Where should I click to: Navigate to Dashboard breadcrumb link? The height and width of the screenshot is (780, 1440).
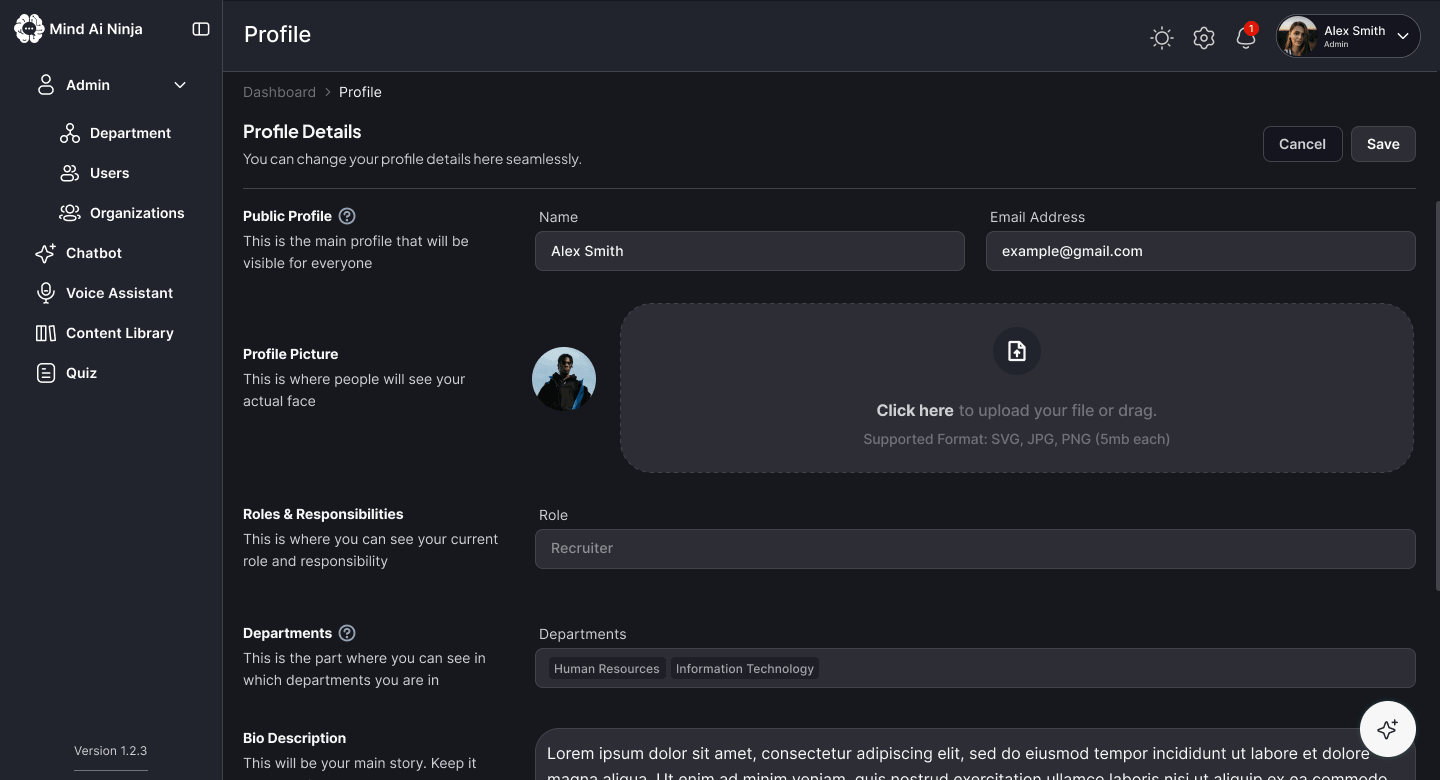point(279,92)
